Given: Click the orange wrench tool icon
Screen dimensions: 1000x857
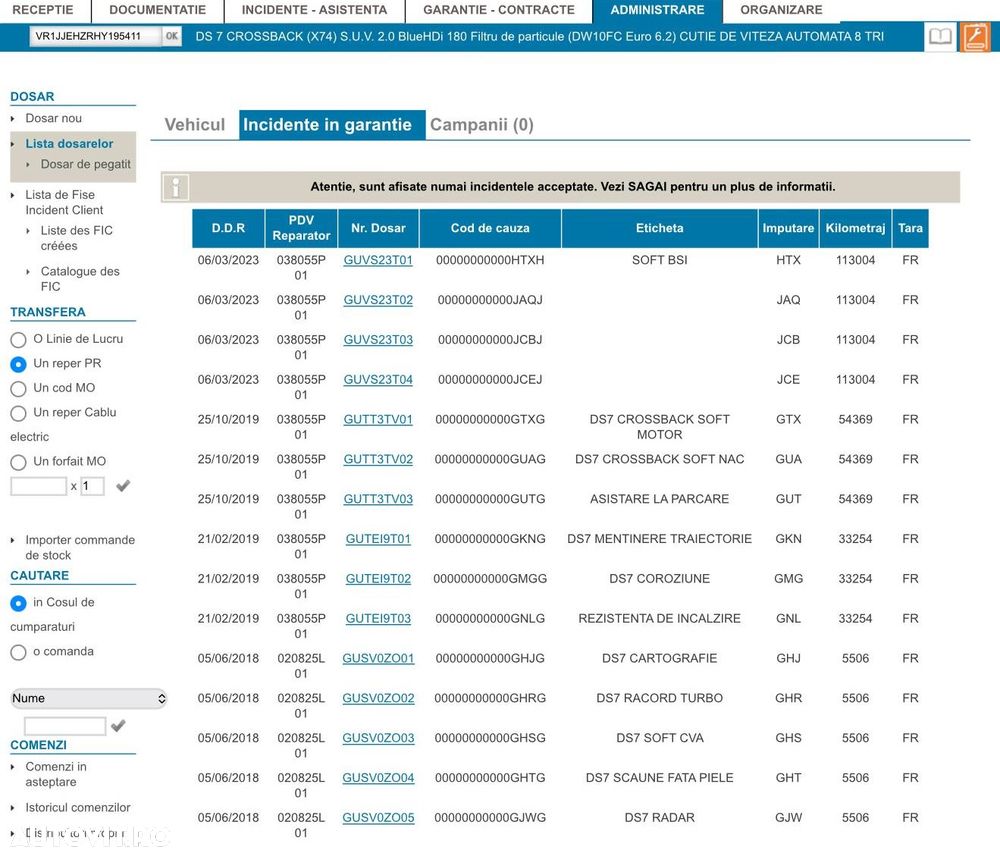Looking at the screenshot, I should coord(975,37).
